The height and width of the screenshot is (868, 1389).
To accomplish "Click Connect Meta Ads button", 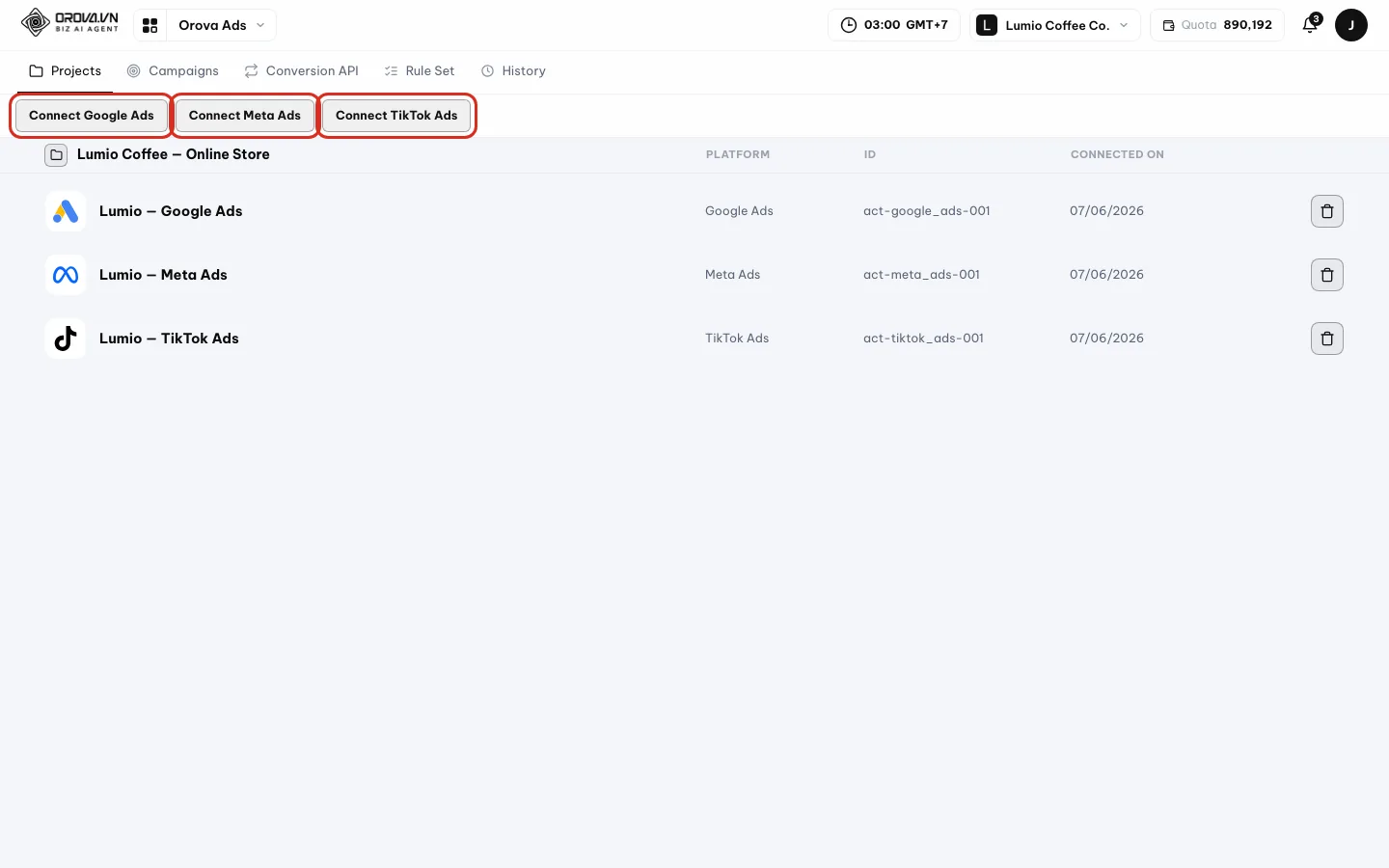I will click(245, 116).
